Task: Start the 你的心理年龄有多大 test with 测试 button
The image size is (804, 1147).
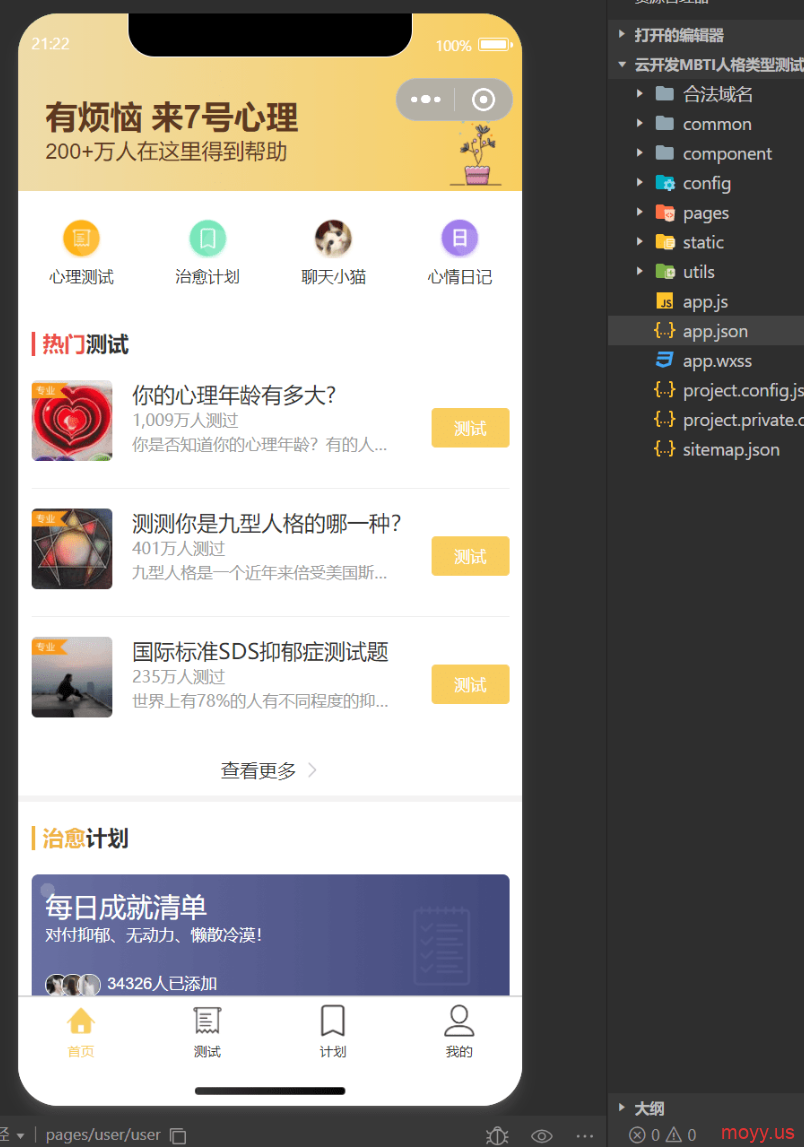Action: click(470, 428)
